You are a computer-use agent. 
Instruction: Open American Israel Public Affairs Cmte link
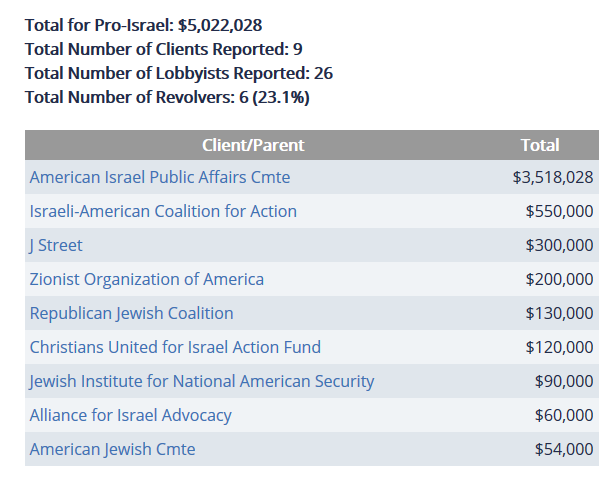(x=160, y=177)
